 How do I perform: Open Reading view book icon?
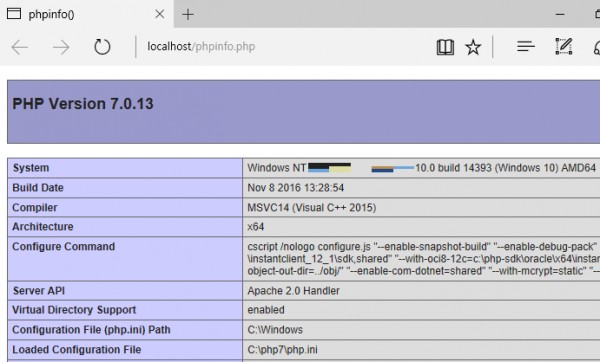(445, 47)
